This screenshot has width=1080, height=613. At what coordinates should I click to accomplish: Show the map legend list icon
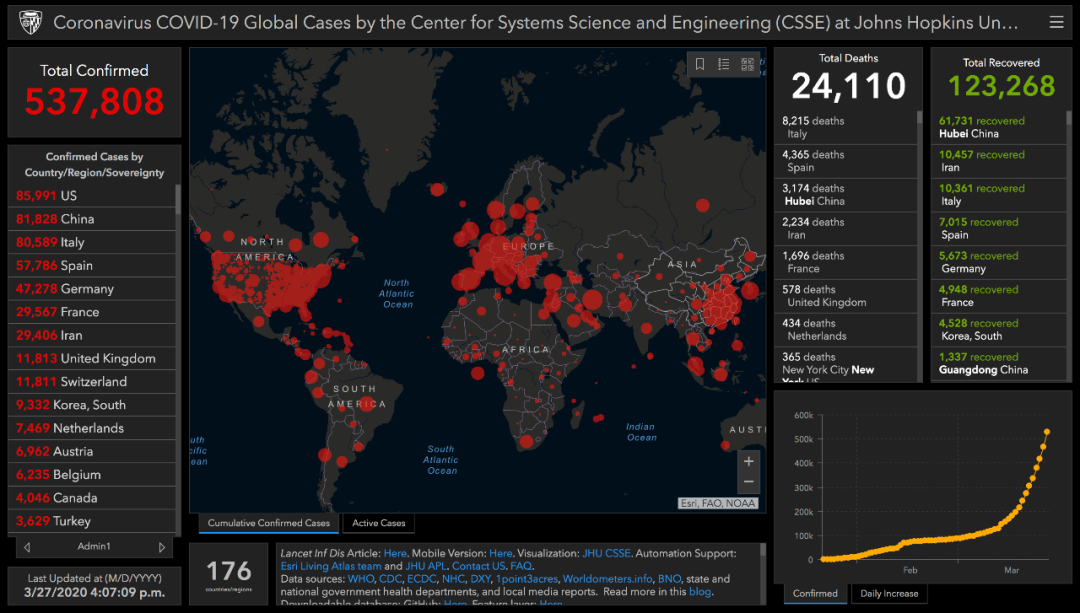pyautogui.click(x=724, y=64)
